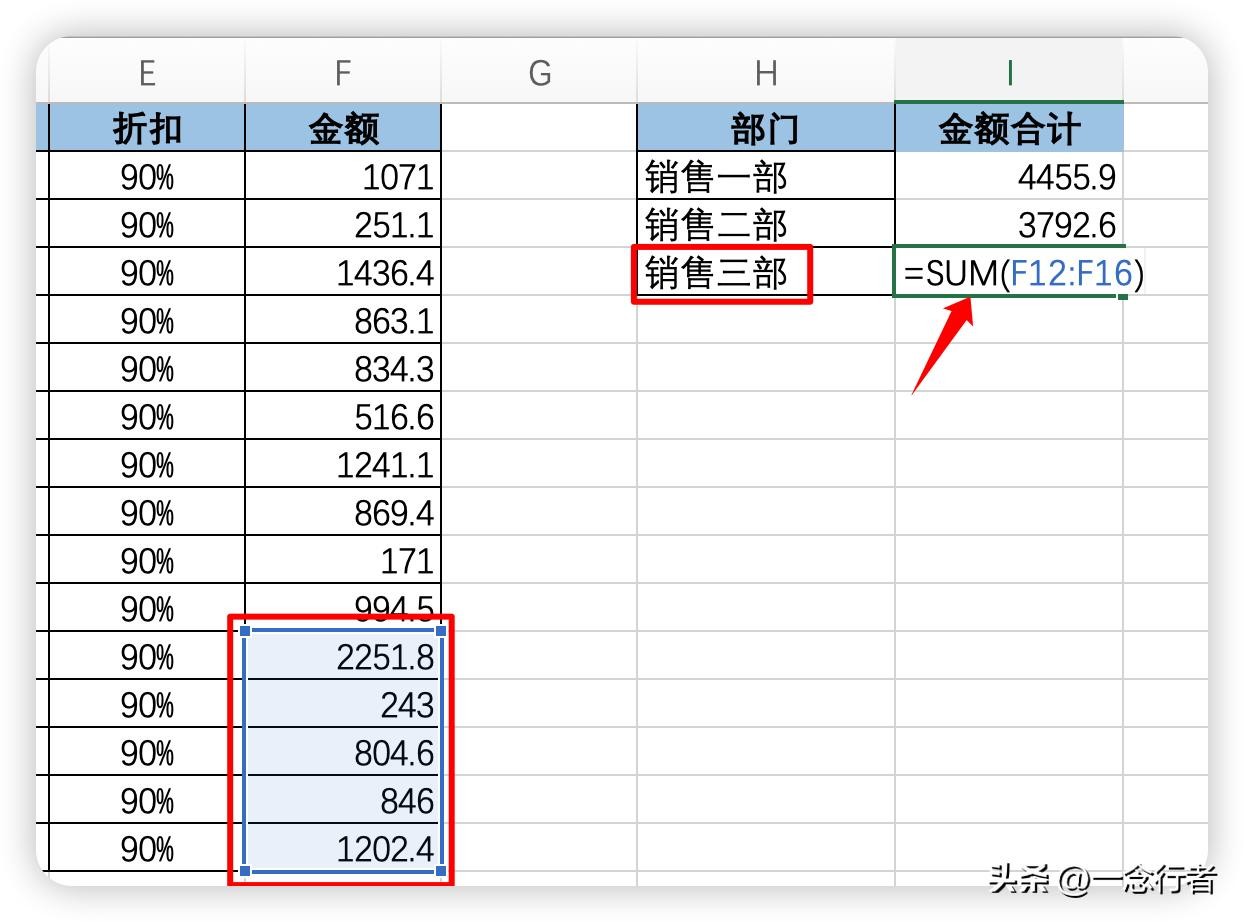Select the 折扣 header cell
This screenshot has height=922, width=1244.
pos(147,129)
